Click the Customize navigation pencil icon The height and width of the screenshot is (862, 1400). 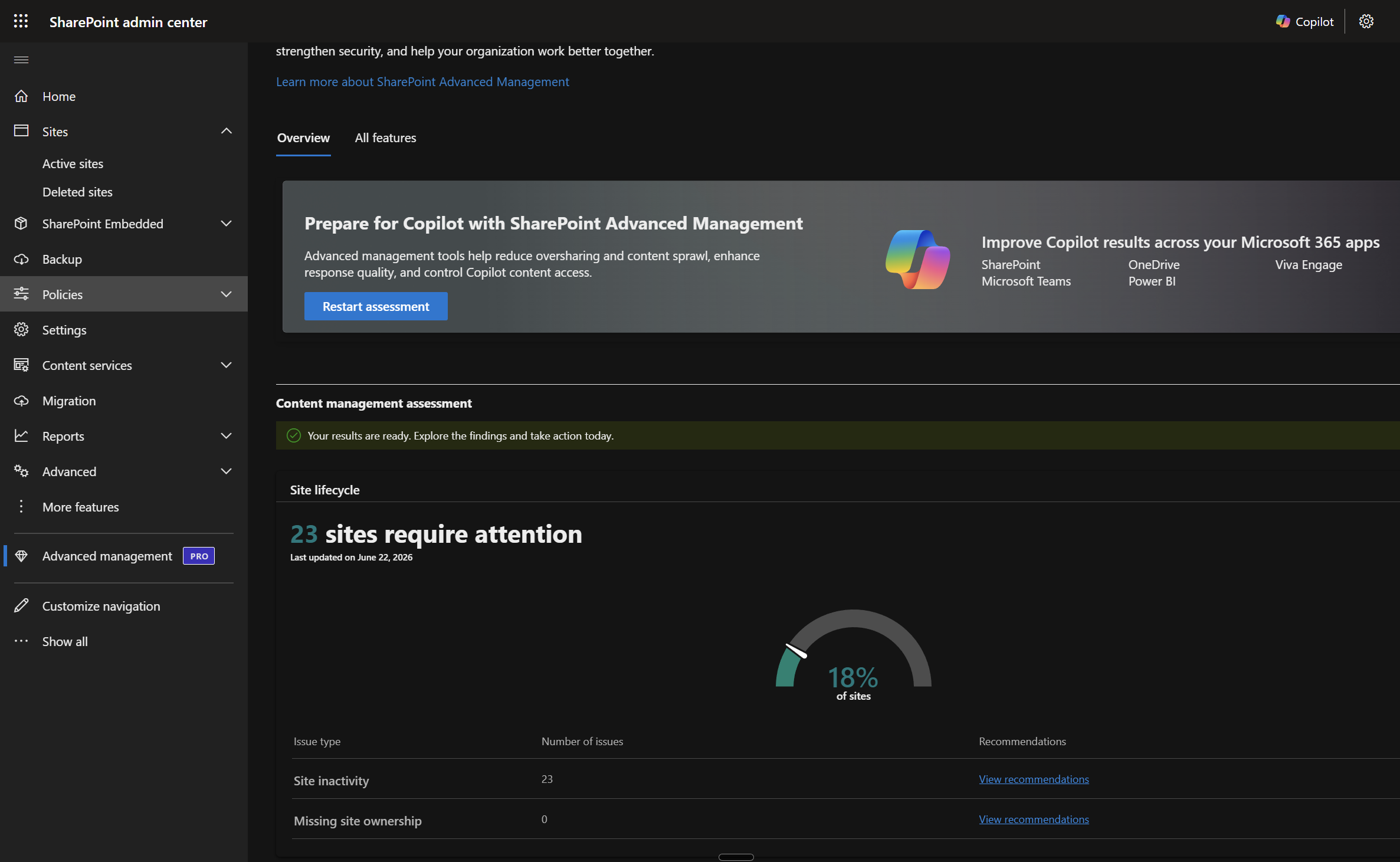[21, 606]
